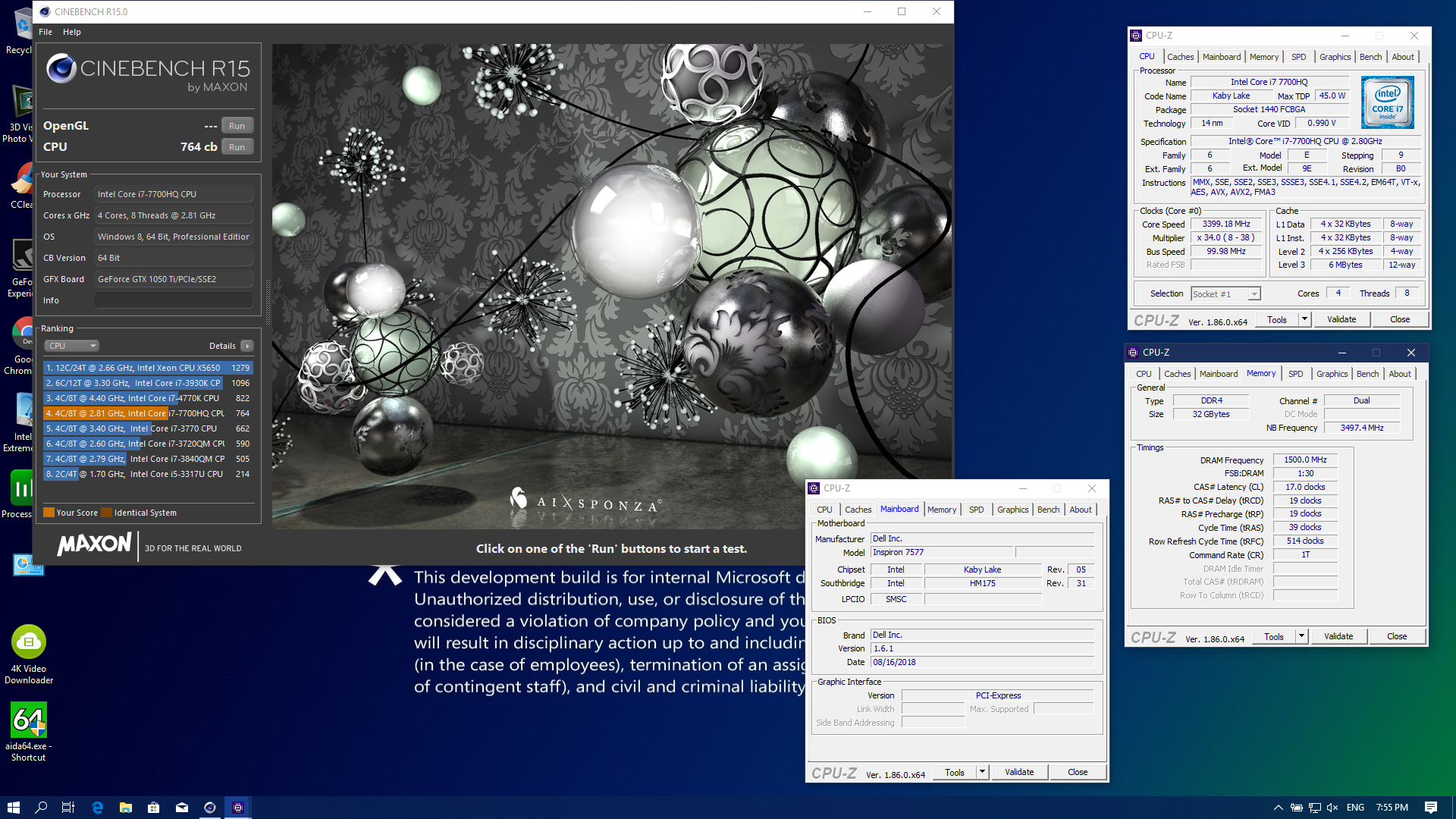Open Bench tab in top CPU-Z window

click(1370, 57)
